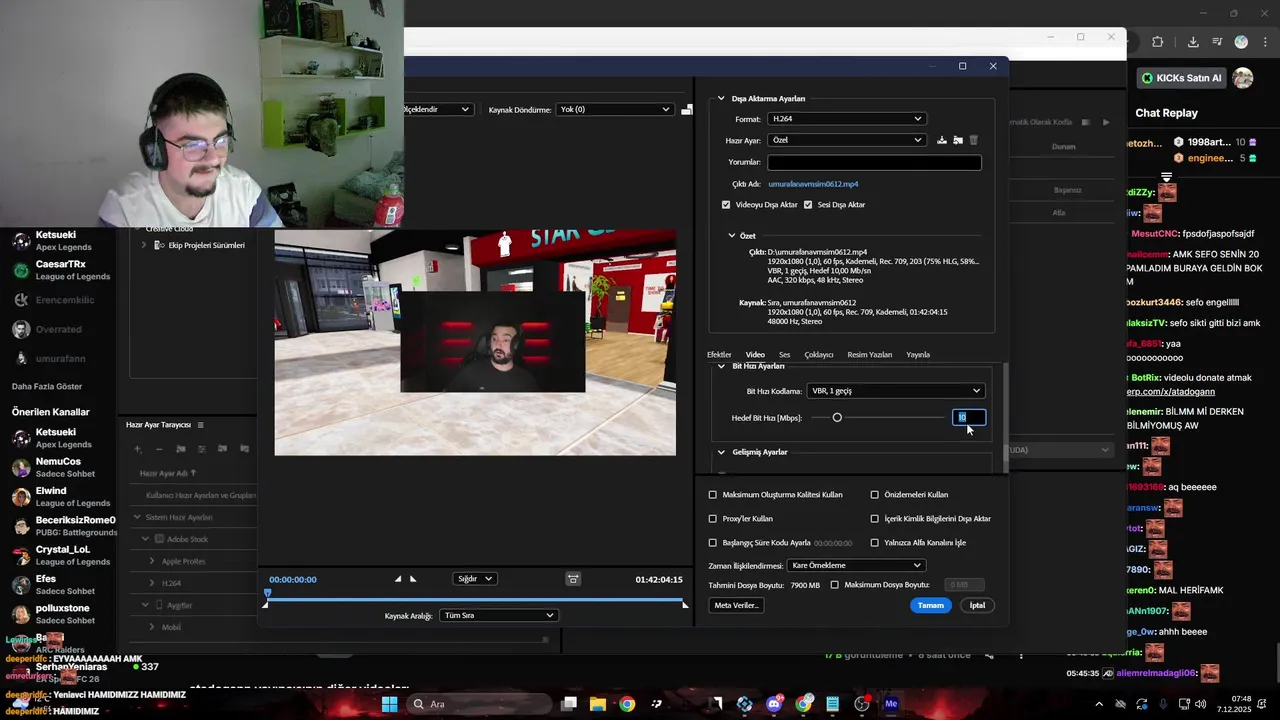
Task: Click KICKs Satın Al button
Action: 1181,78
